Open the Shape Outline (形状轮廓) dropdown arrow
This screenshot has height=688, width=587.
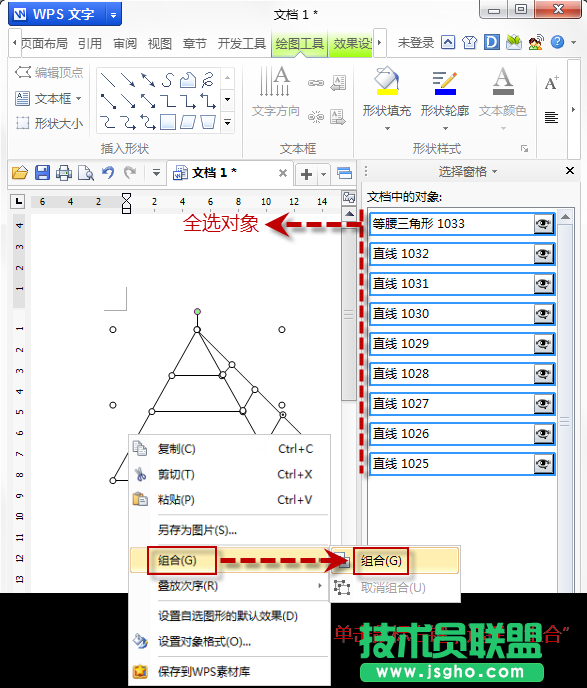pyautogui.click(x=445, y=129)
